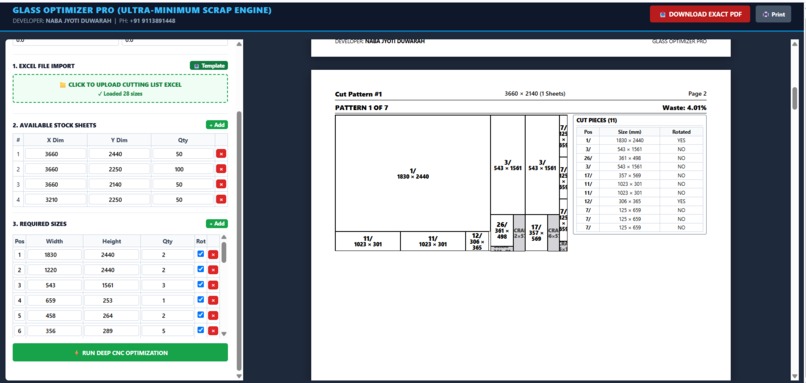Click cut pieces row 26/ 361 × 498

pos(639,158)
